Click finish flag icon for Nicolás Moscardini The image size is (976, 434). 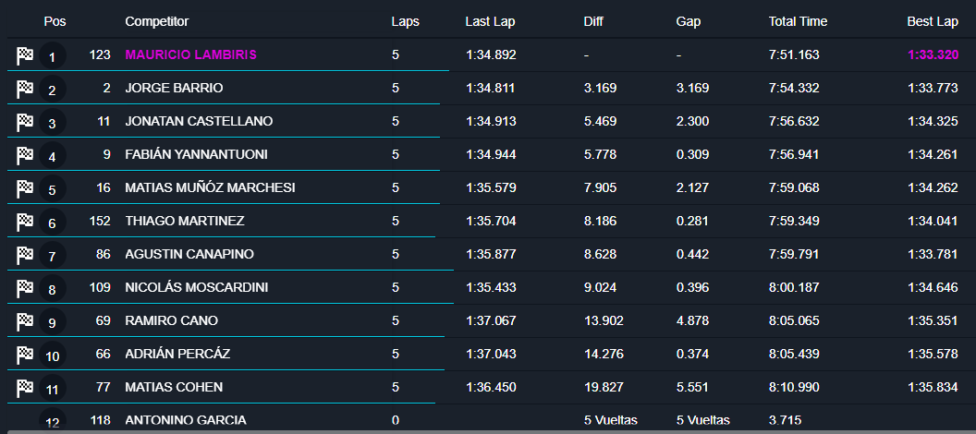(x=25, y=288)
